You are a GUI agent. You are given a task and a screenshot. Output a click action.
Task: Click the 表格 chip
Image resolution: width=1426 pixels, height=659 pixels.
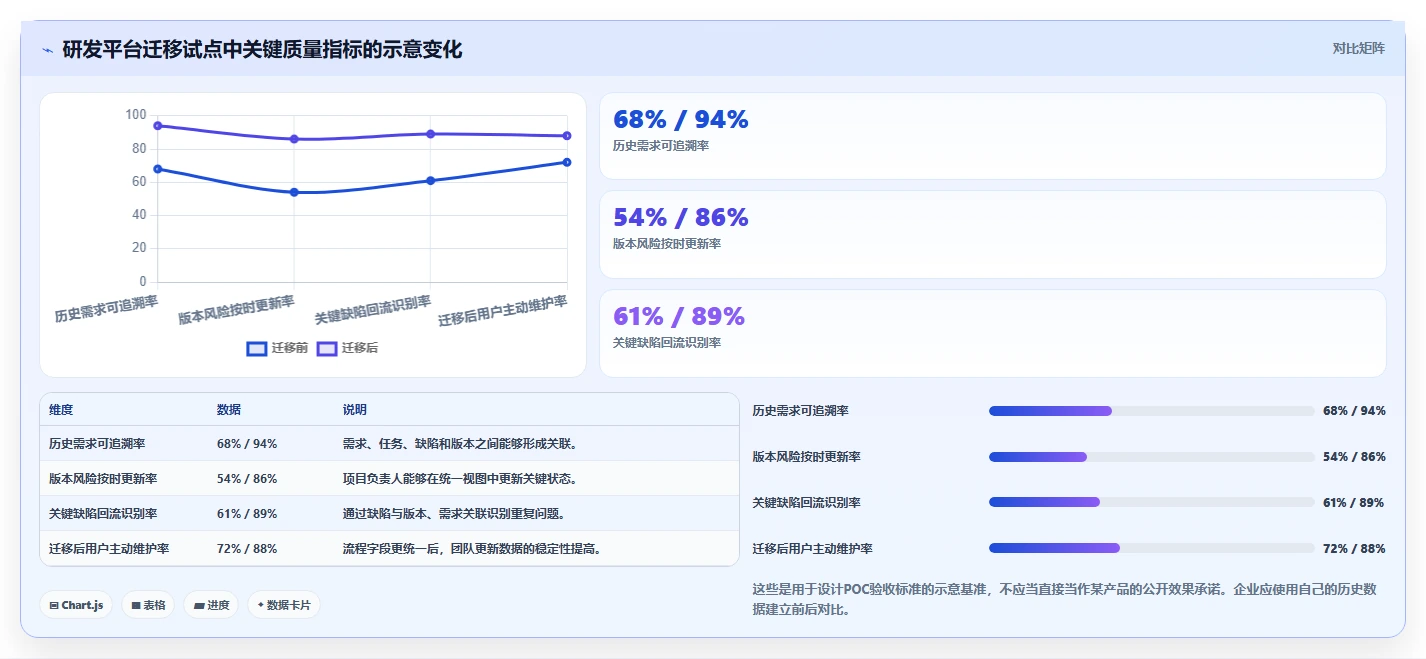click(x=148, y=605)
